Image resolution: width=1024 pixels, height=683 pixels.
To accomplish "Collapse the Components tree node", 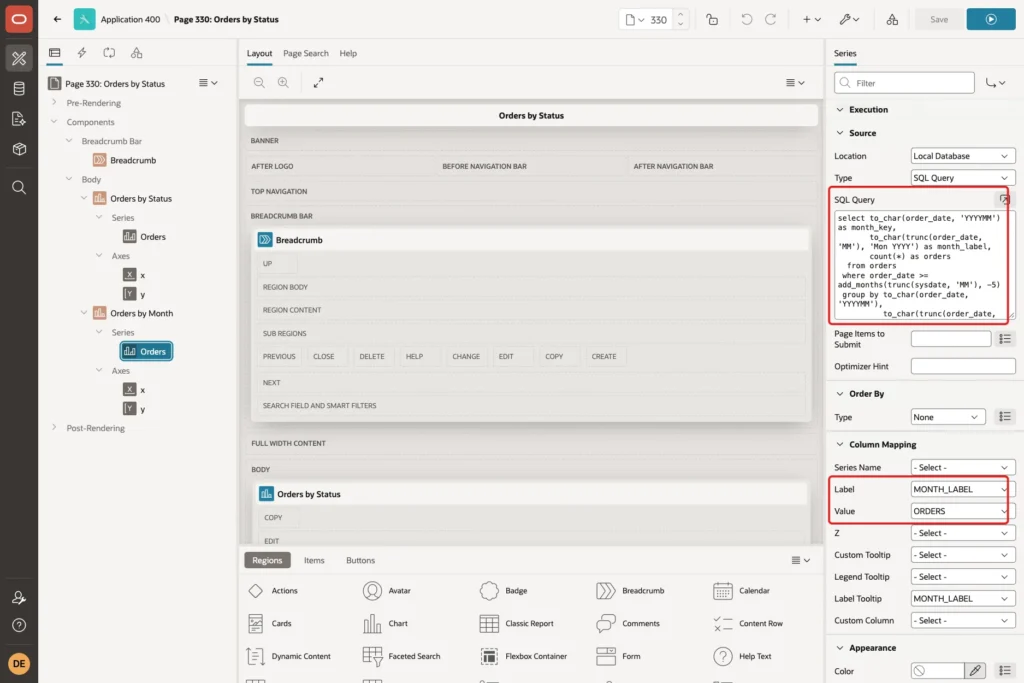I will pyautogui.click(x=54, y=121).
